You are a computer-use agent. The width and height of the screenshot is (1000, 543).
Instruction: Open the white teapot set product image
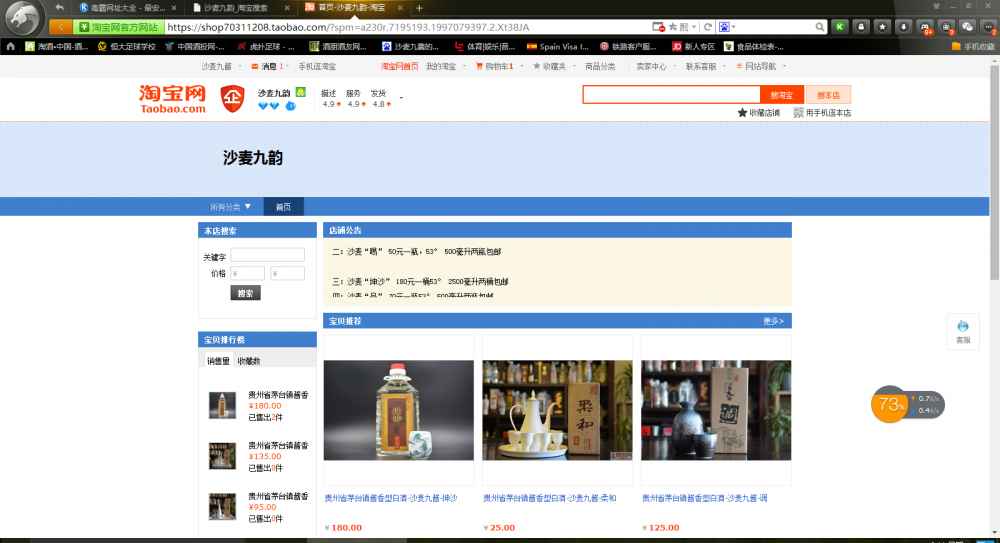pos(557,410)
